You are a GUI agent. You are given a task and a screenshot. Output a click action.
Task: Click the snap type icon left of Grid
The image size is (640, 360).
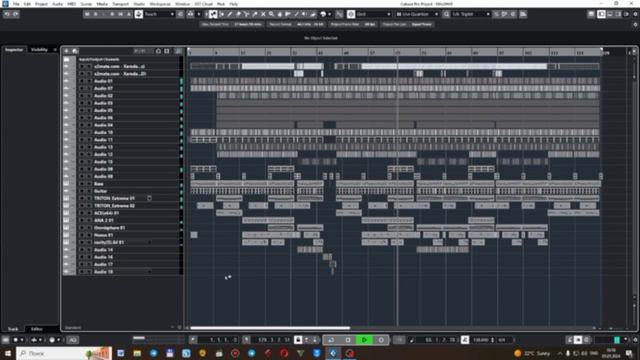[351, 14]
